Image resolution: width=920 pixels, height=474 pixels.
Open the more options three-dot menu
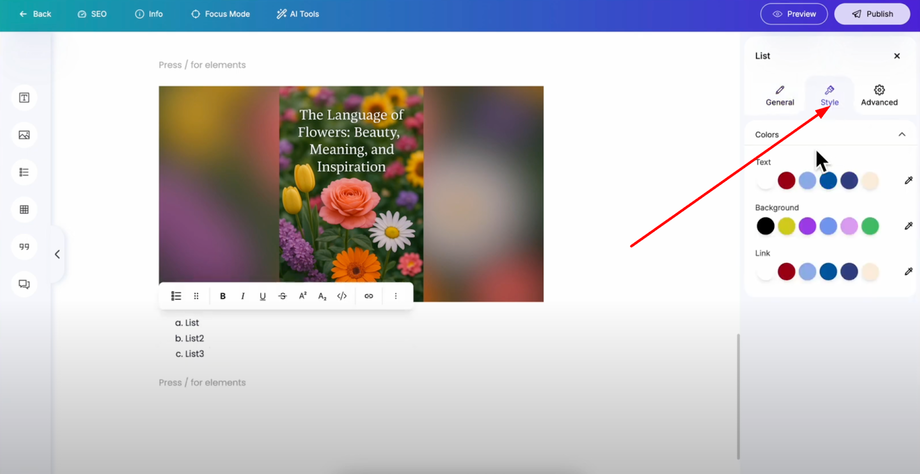[395, 296]
